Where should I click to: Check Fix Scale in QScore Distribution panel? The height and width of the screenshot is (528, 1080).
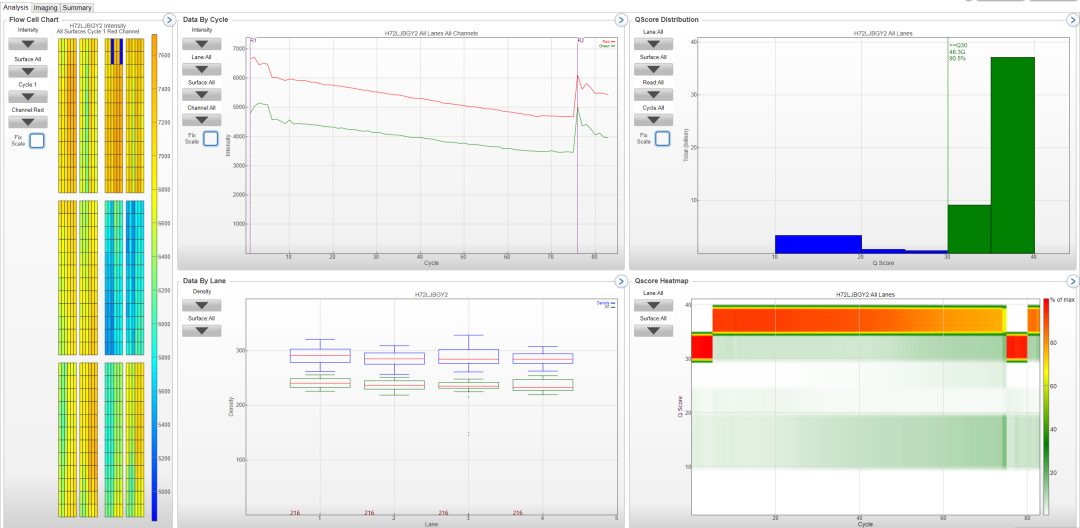pos(662,138)
